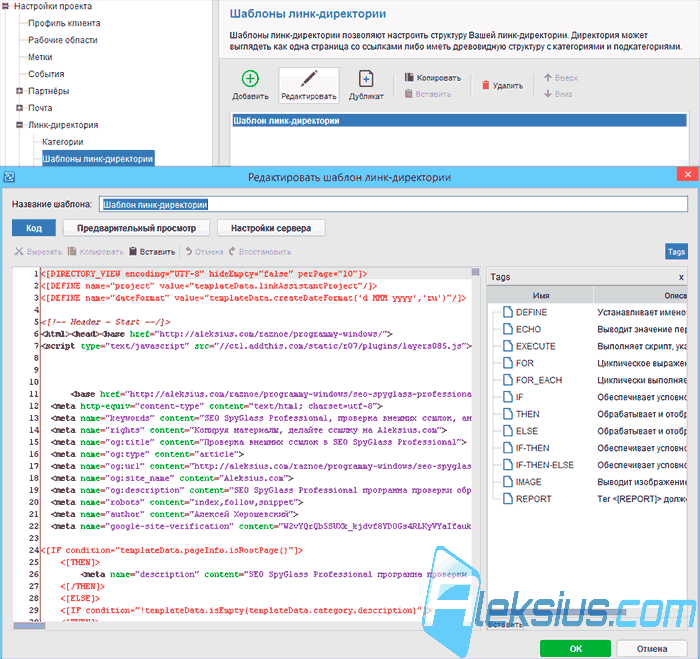Open Категории under Линк-директория
Image resolution: width=700 pixels, height=659 pixels.
pos(63,142)
